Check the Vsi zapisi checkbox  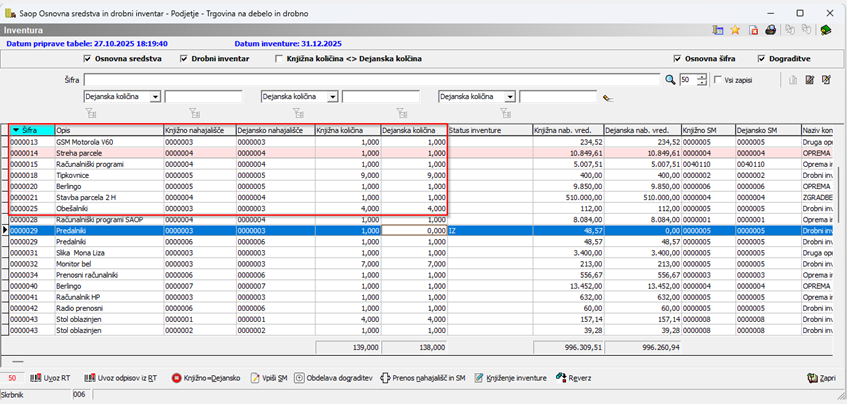(717, 79)
